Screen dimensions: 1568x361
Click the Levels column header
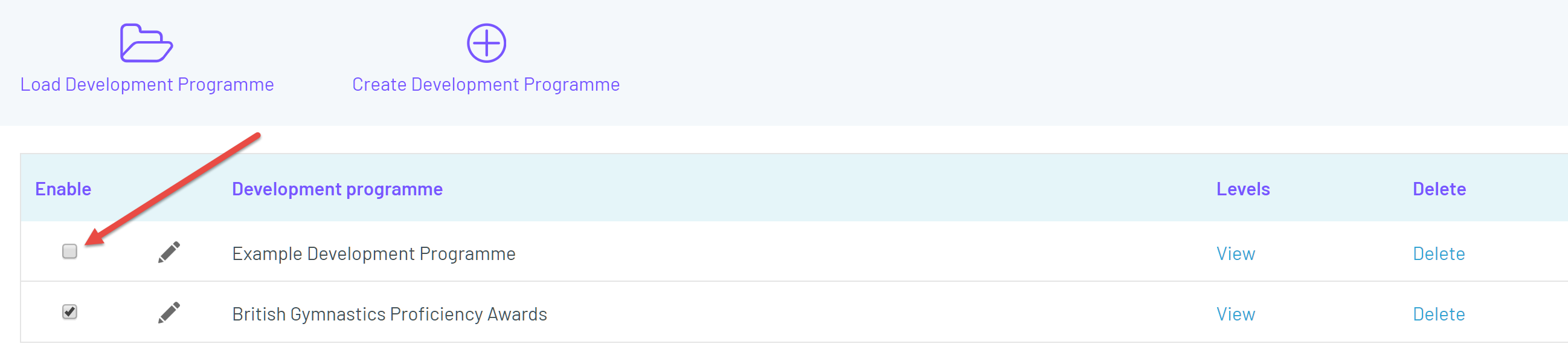1242,189
